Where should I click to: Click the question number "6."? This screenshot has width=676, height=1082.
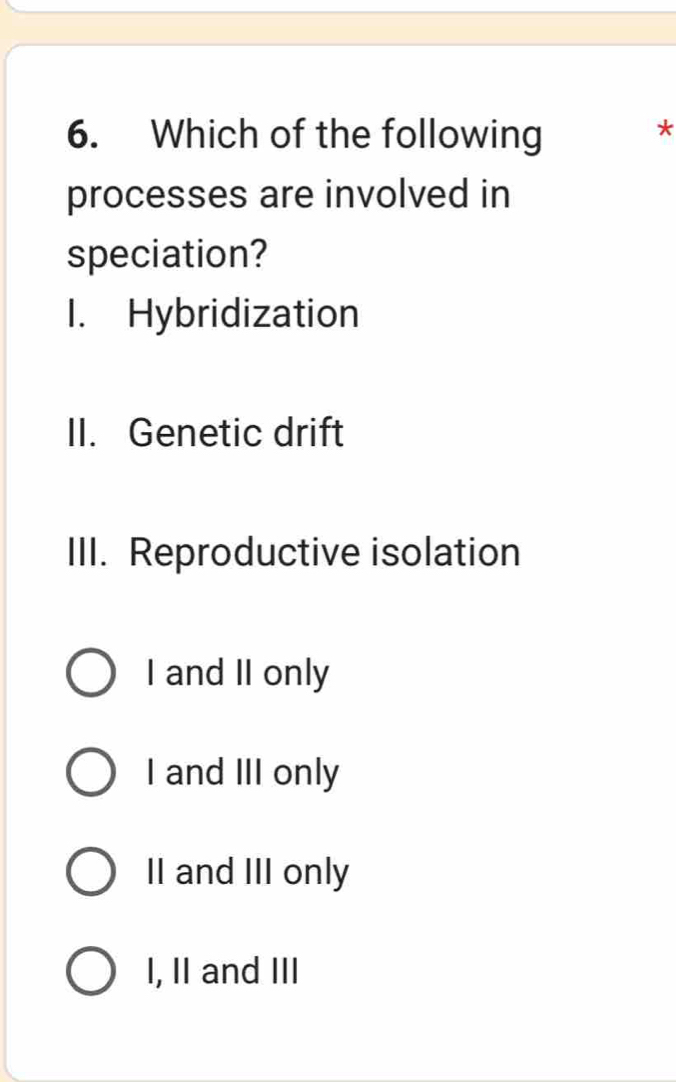click(80, 134)
